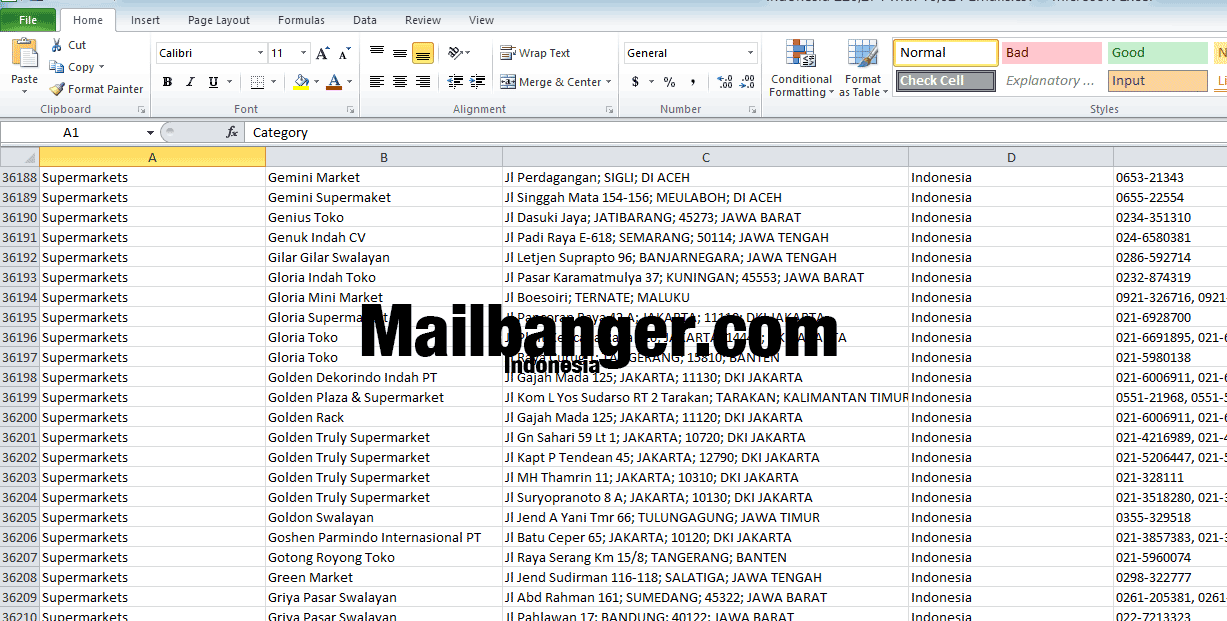Click the Accounting dollar format icon

point(635,82)
